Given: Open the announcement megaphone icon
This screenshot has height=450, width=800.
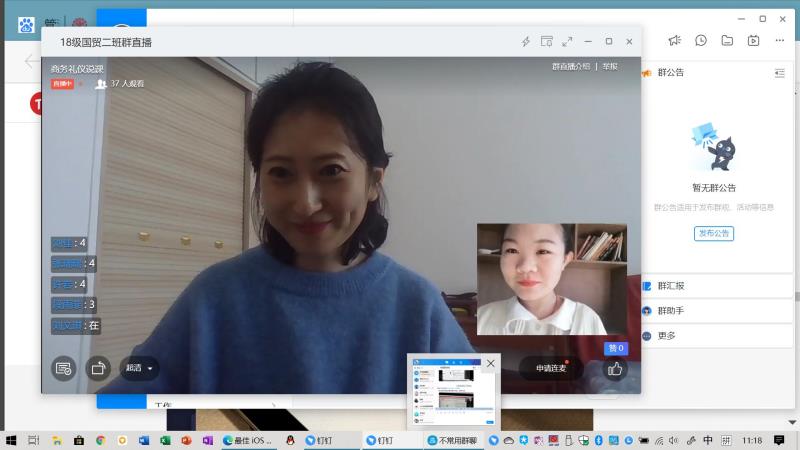Looking at the screenshot, I should click(x=675, y=40).
